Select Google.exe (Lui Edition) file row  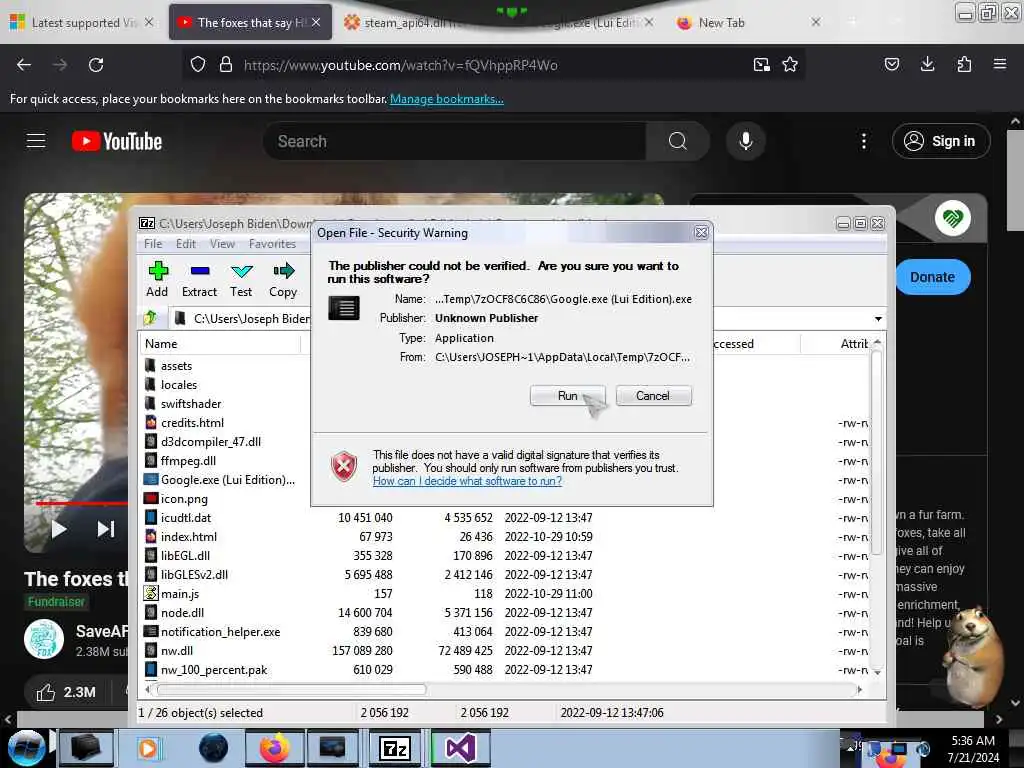[x=226, y=479]
